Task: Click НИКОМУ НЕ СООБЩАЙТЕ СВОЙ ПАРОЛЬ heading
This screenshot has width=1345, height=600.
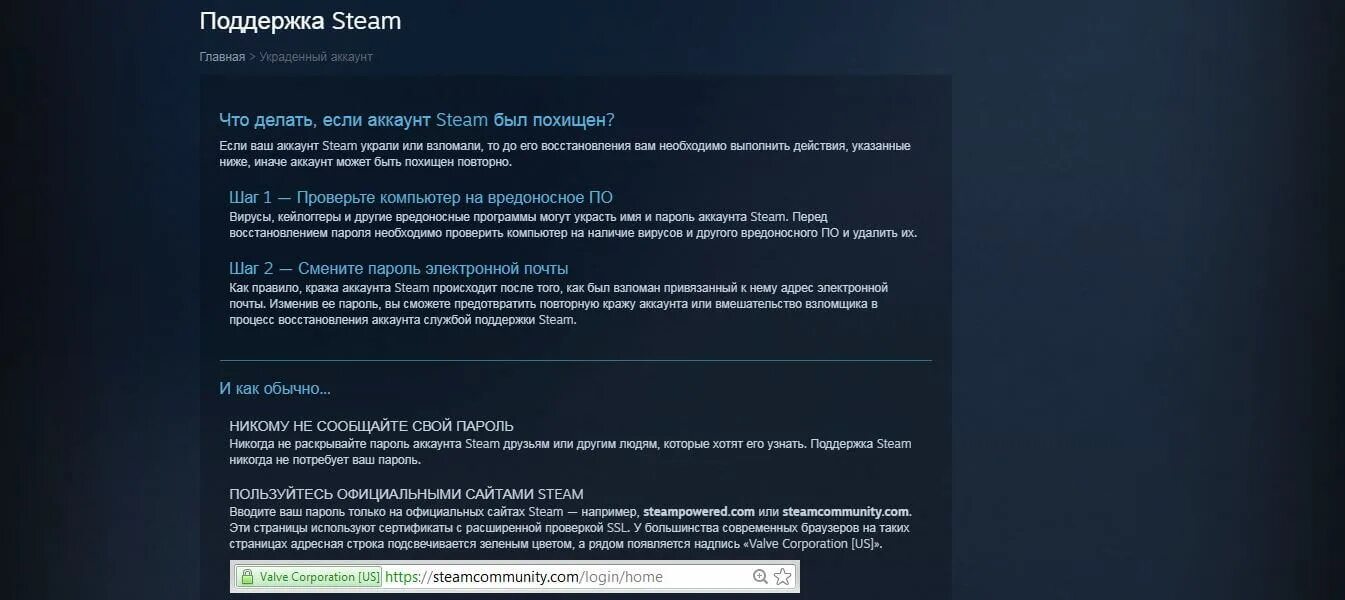Action: click(372, 426)
